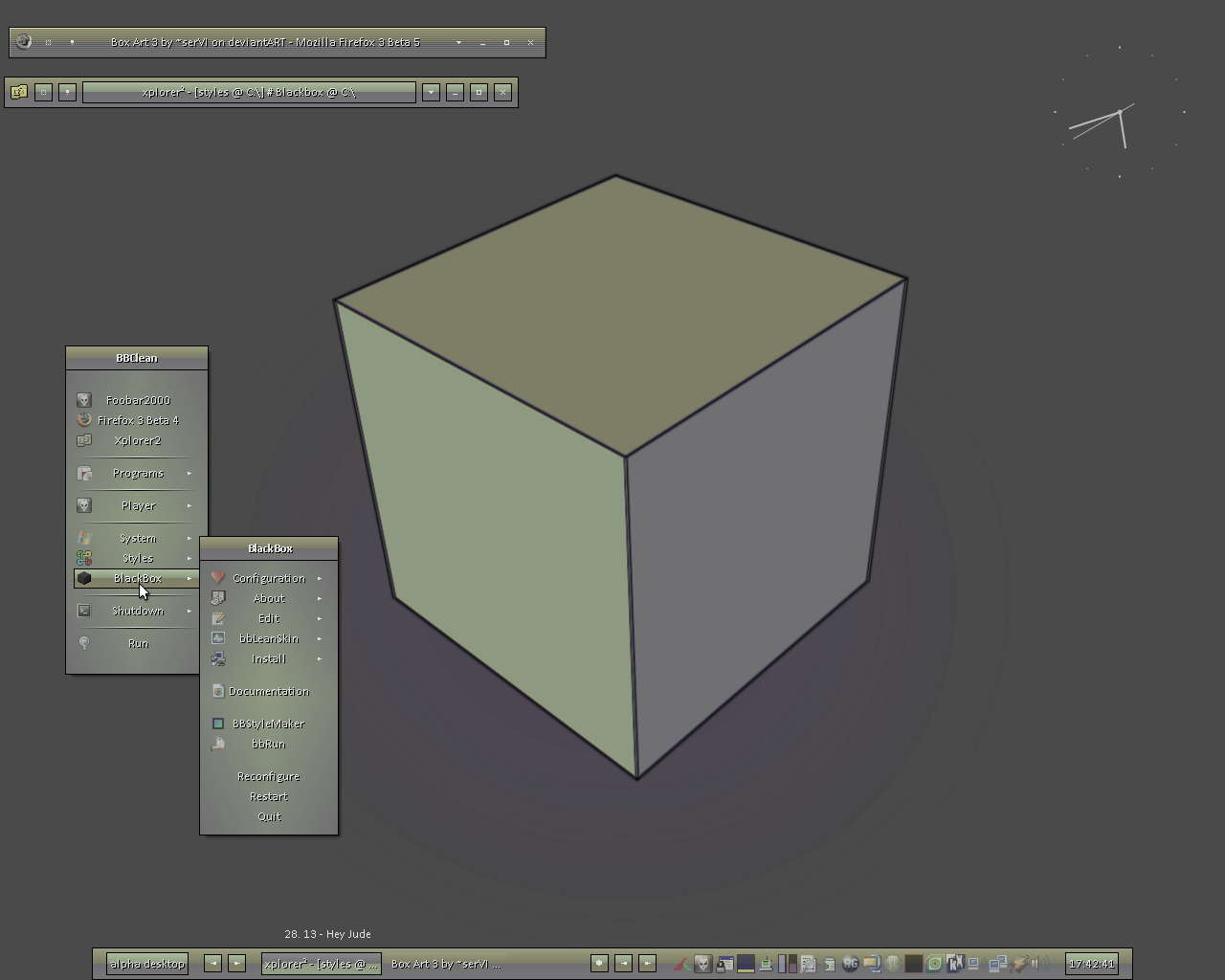Select Reconfigure in the BlackBox menu
1225x980 pixels.
pyautogui.click(x=268, y=776)
